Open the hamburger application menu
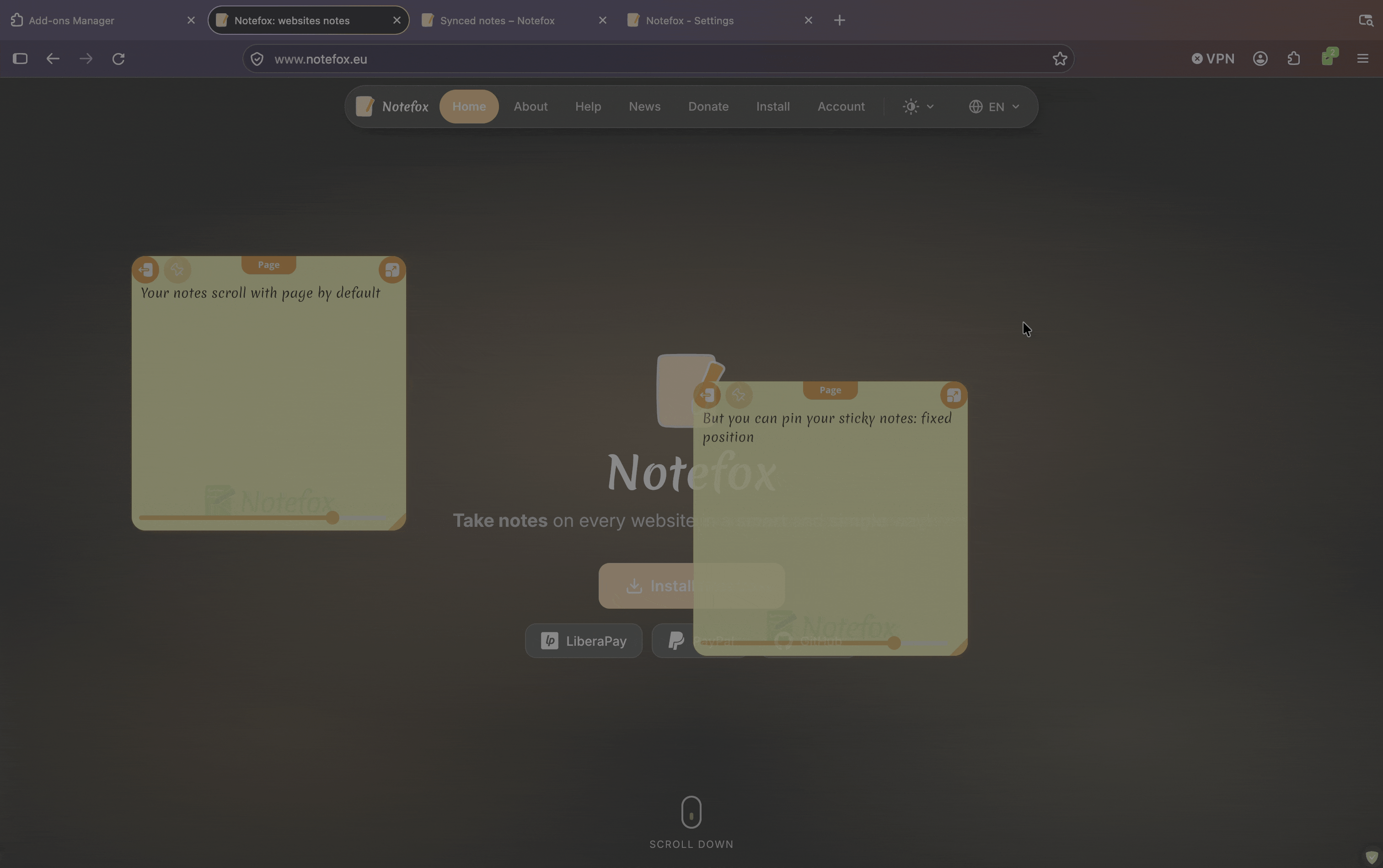Image resolution: width=1383 pixels, height=868 pixels. click(x=1362, y=59)
